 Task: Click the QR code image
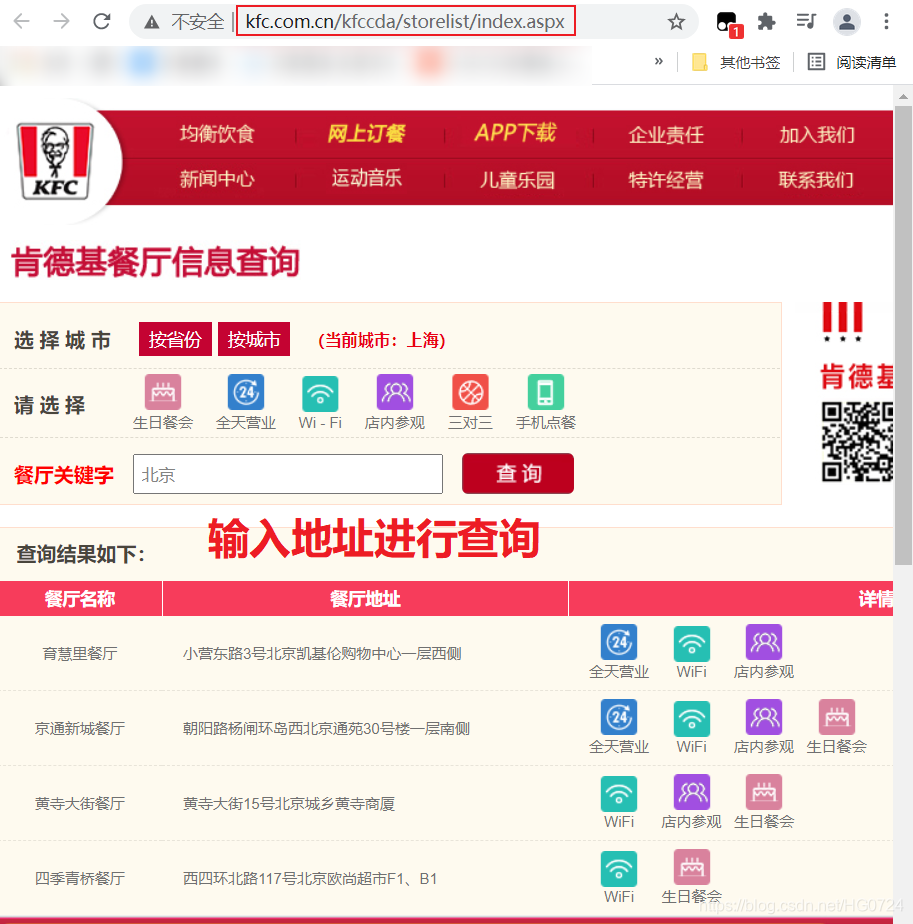click(858, 442)
